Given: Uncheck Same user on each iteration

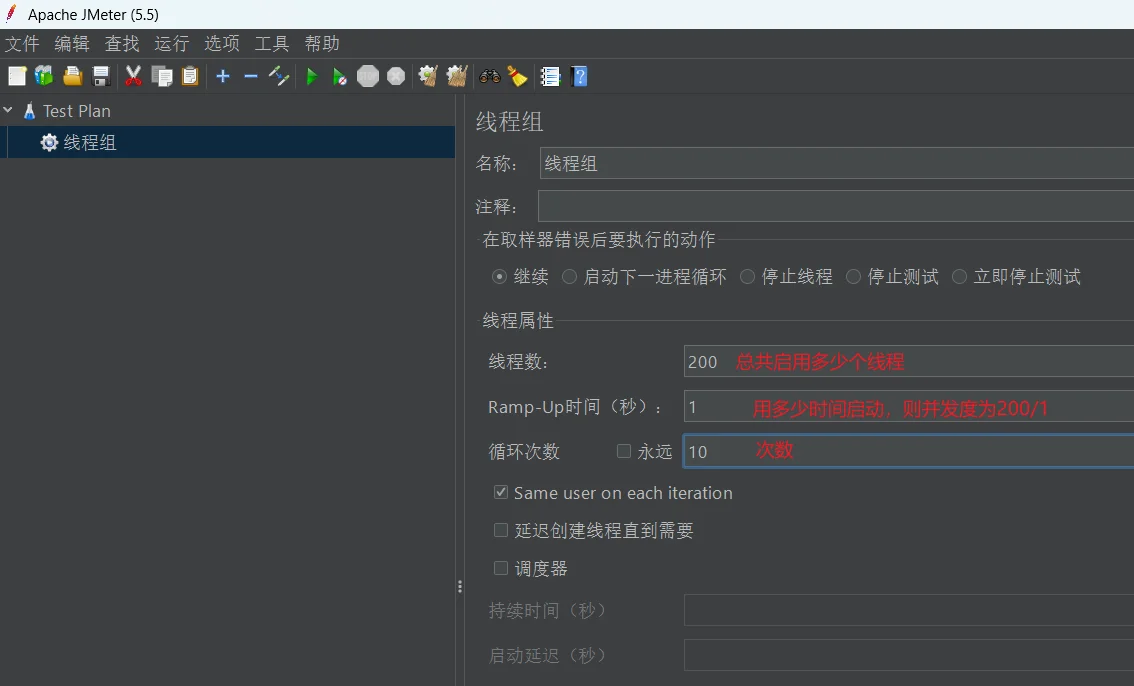Looking at the screenshot, I should [x=500, y=492].
